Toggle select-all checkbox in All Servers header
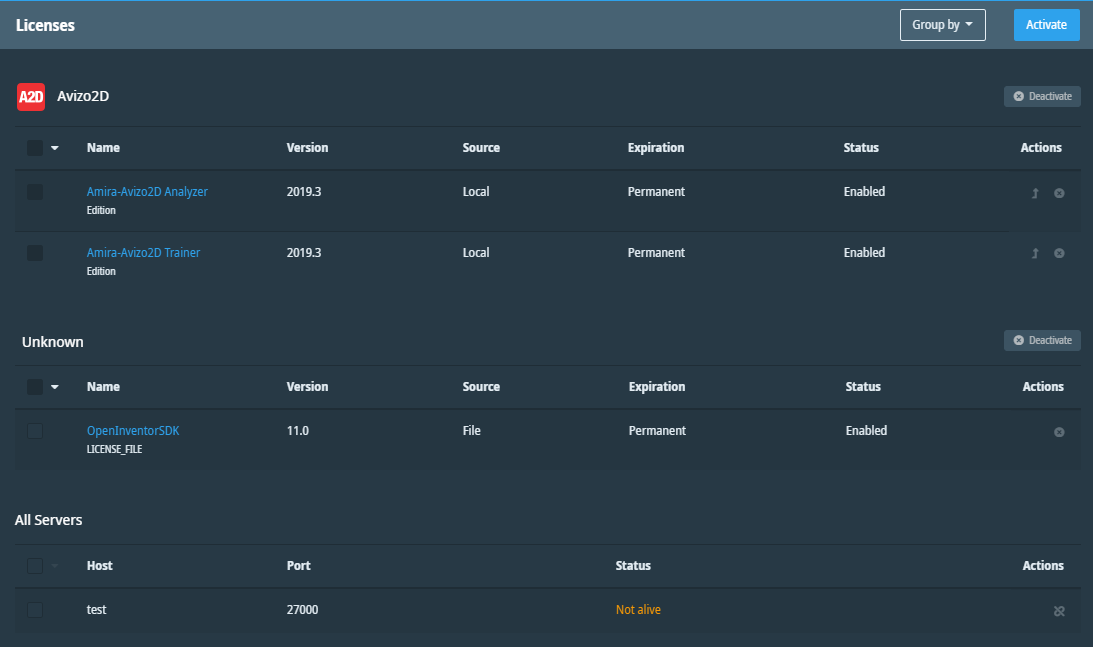 point(35,566)
